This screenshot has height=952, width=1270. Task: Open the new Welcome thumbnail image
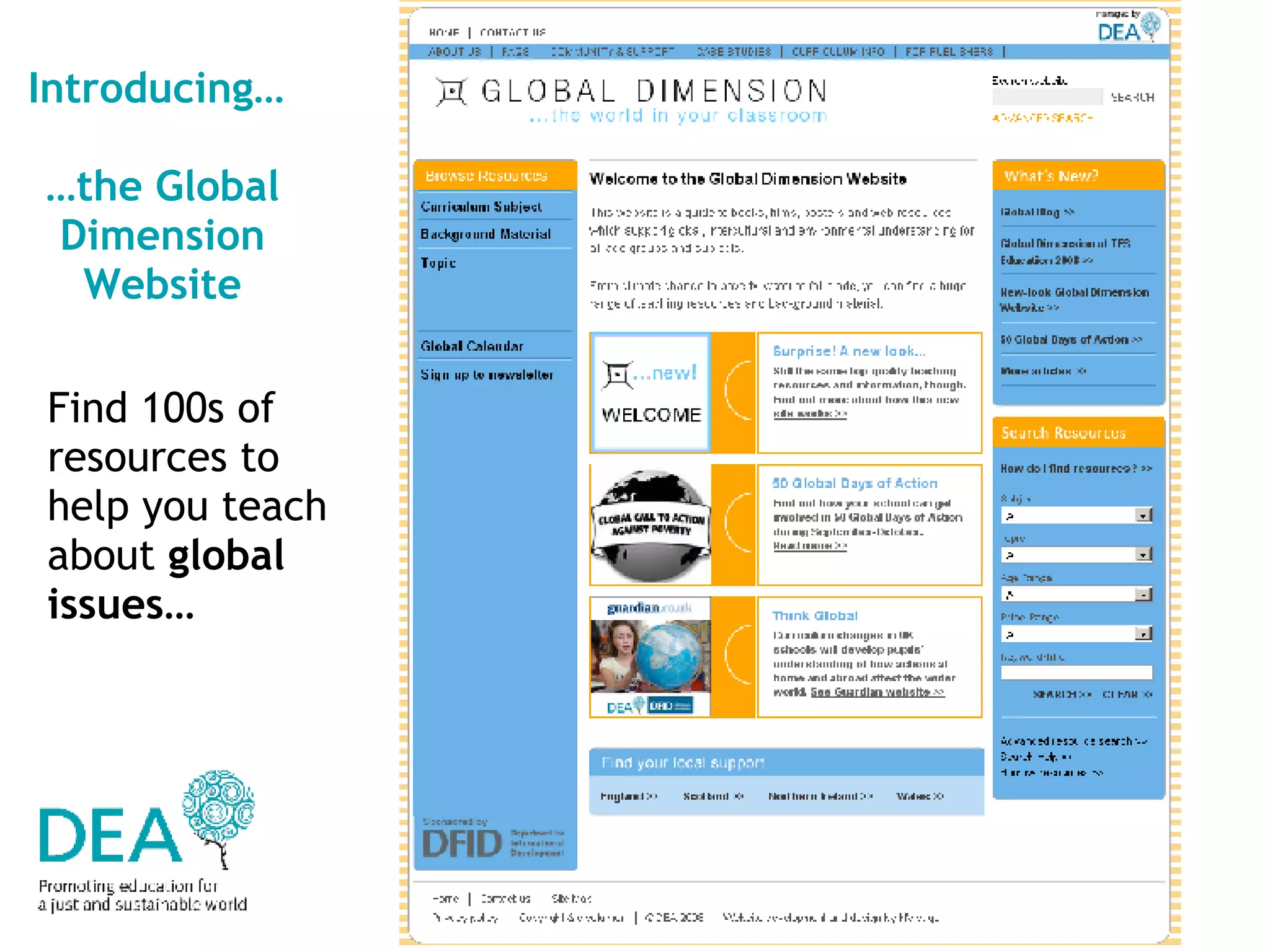pos(651,392)
